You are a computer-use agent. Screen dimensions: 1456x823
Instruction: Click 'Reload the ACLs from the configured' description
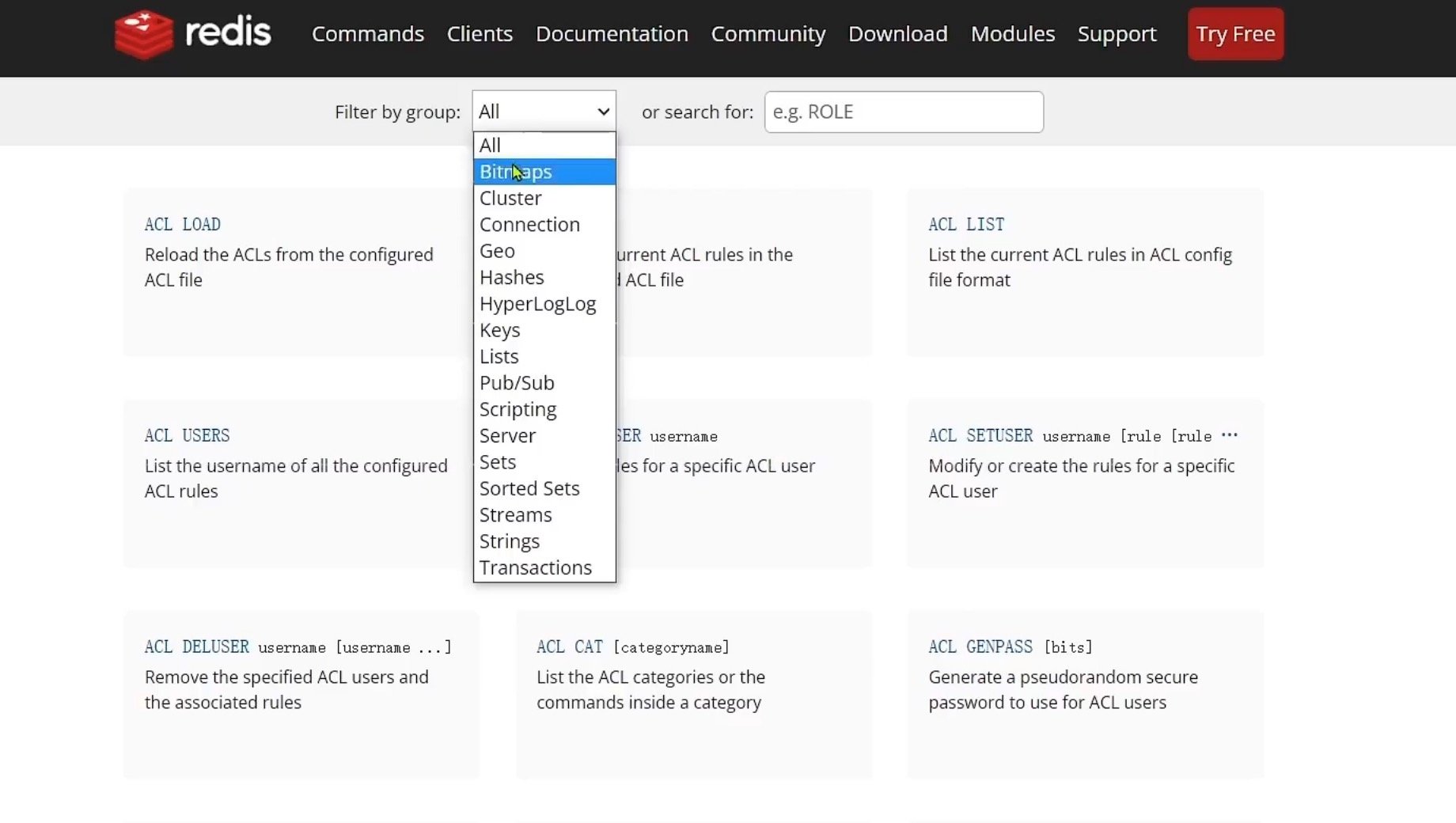pyautogui.click(x=289, y=267)
